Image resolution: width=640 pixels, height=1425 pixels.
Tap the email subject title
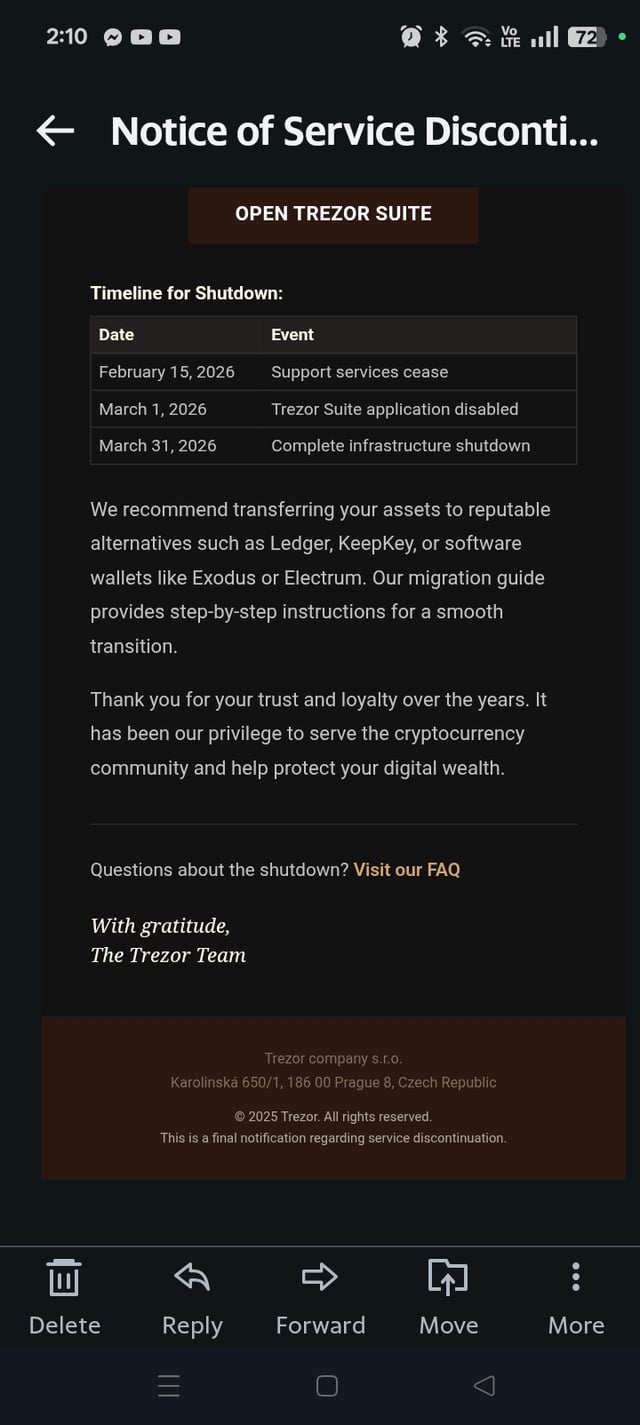click(x=354, y=131)
